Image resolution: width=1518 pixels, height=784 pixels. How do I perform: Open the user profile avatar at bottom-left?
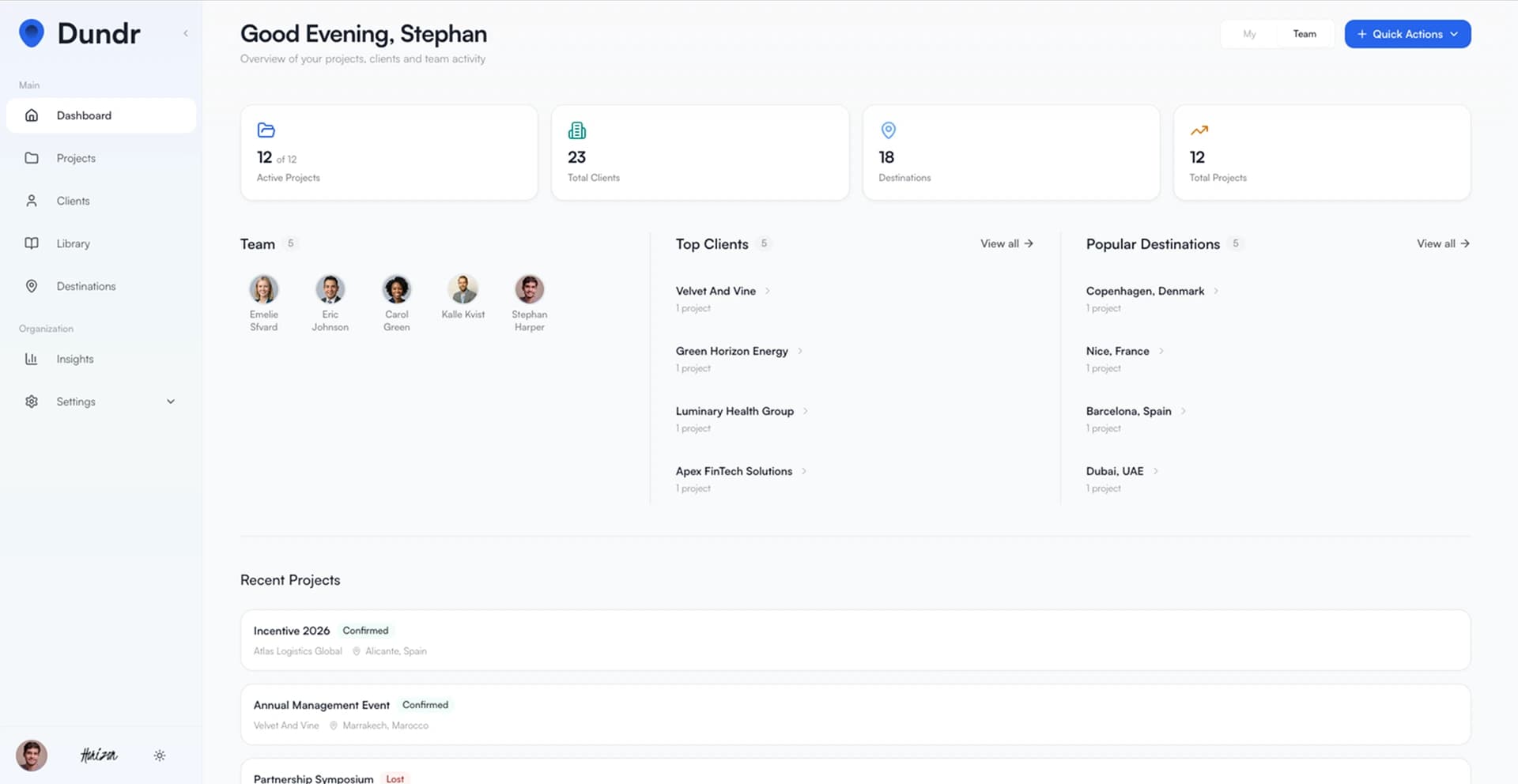[32, 756]
